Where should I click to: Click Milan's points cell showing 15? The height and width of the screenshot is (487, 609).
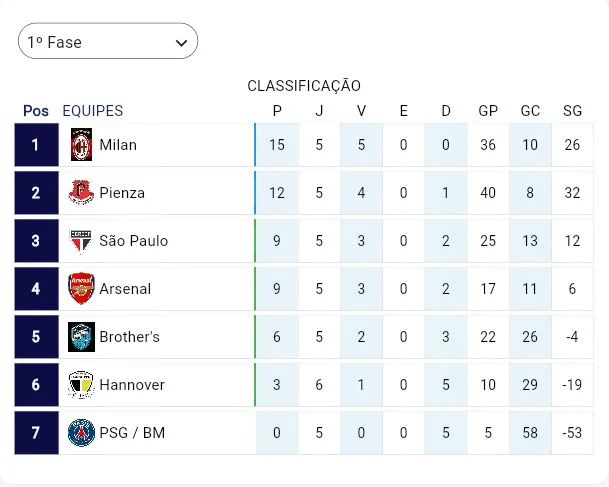pyautogui.click(x=277, y=145)
